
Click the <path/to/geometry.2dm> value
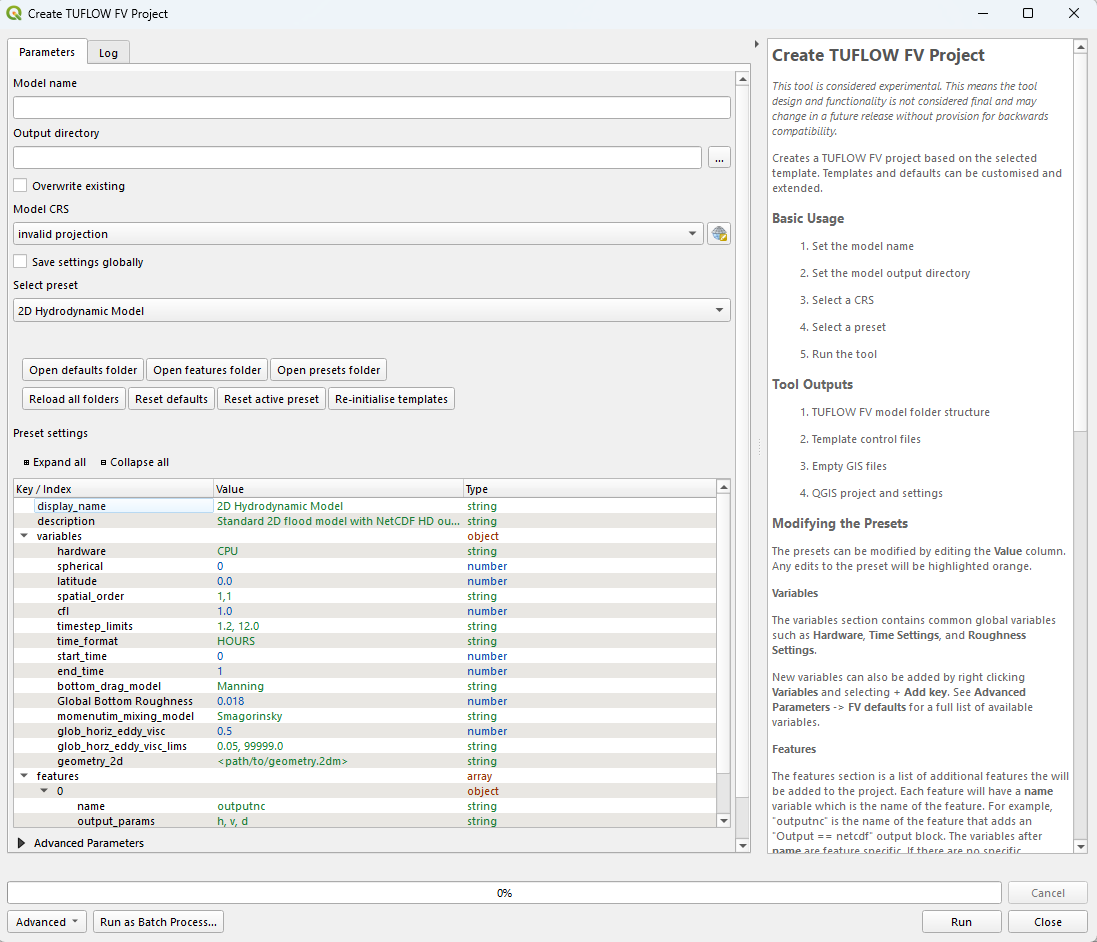tap(282, 761)
